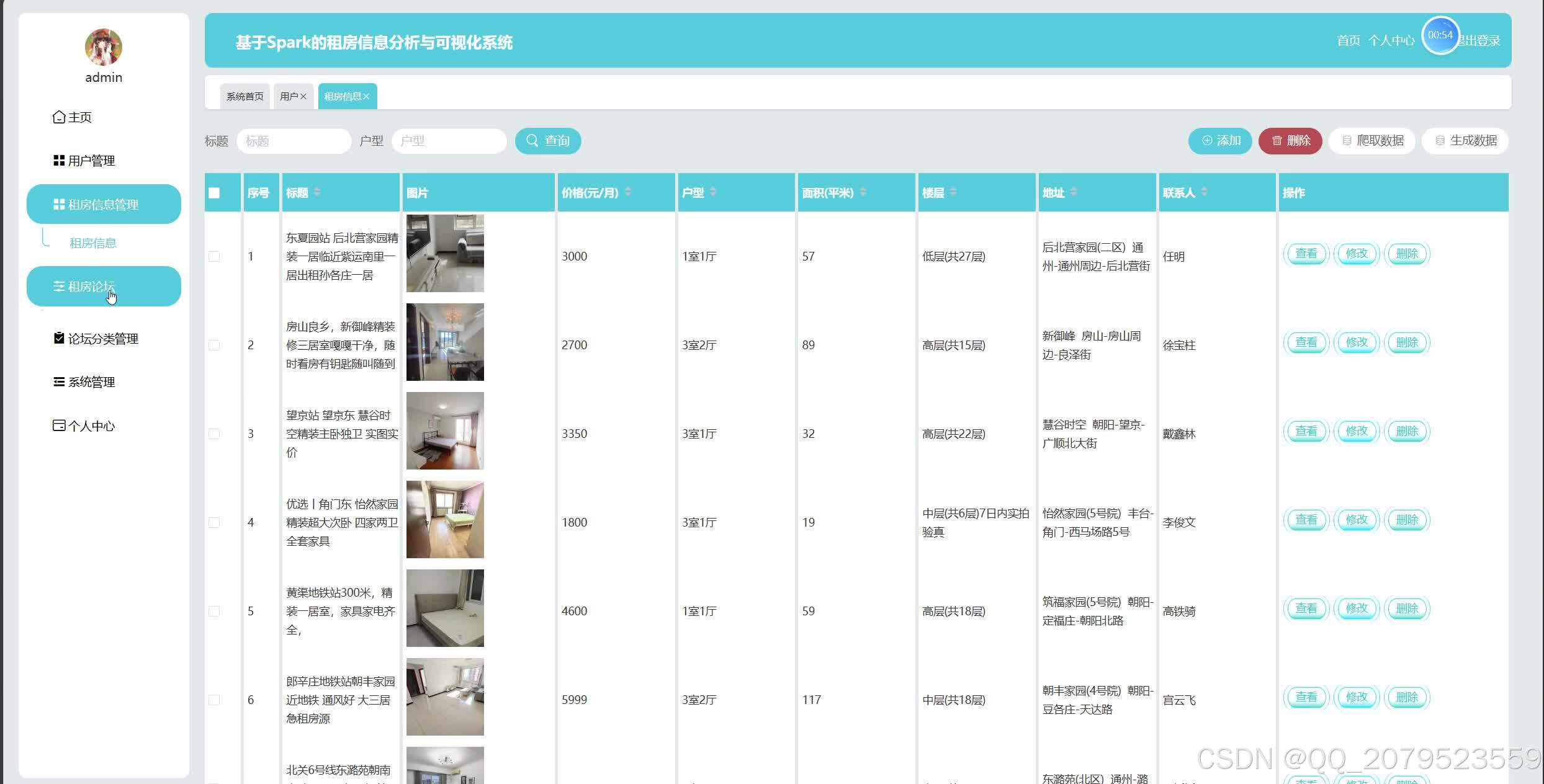Select the 租房信息 submenu item
Image resolution: width=1544 pixels, height=784 pixels.
93,243
